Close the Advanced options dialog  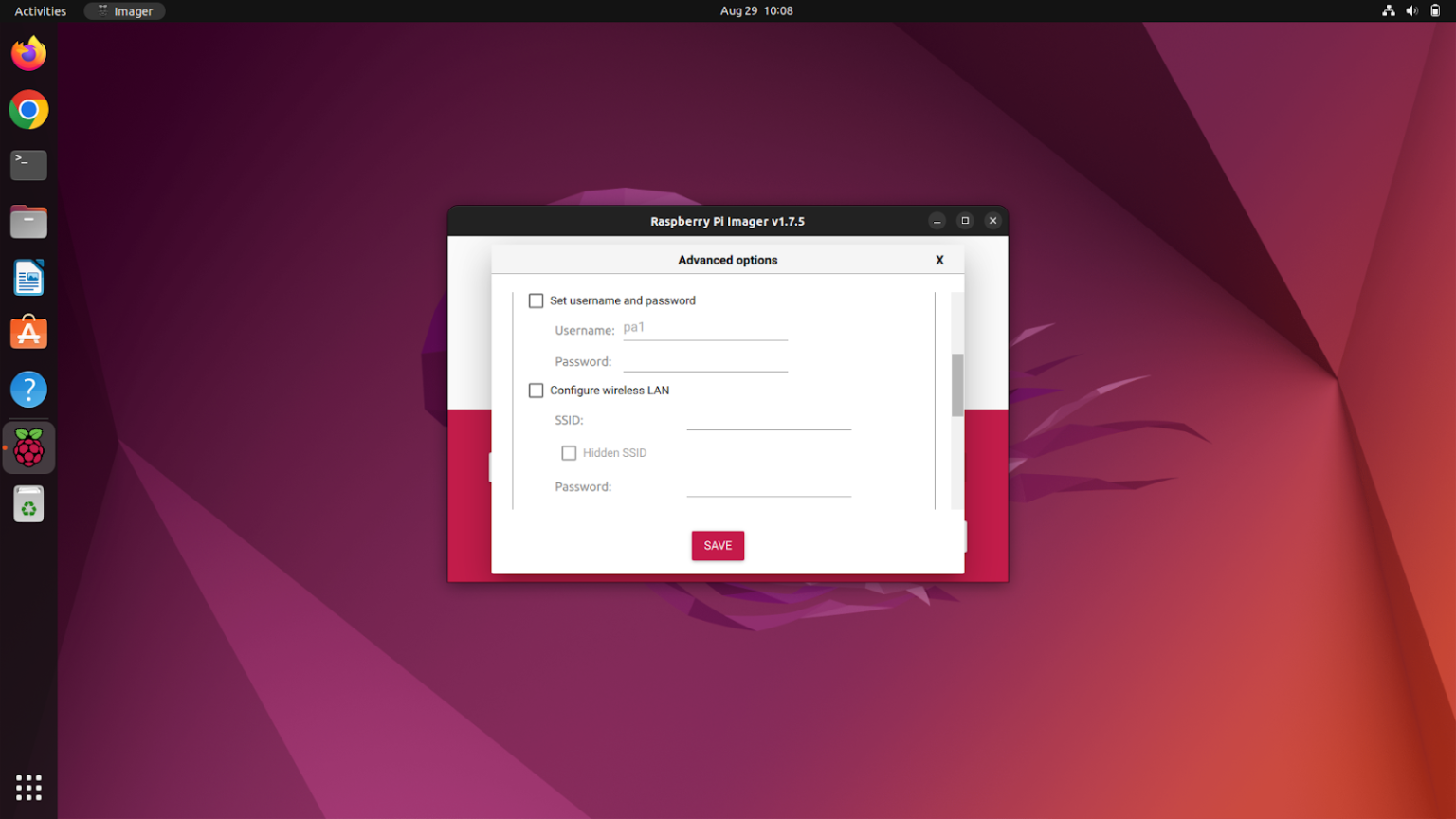(939, 260)
